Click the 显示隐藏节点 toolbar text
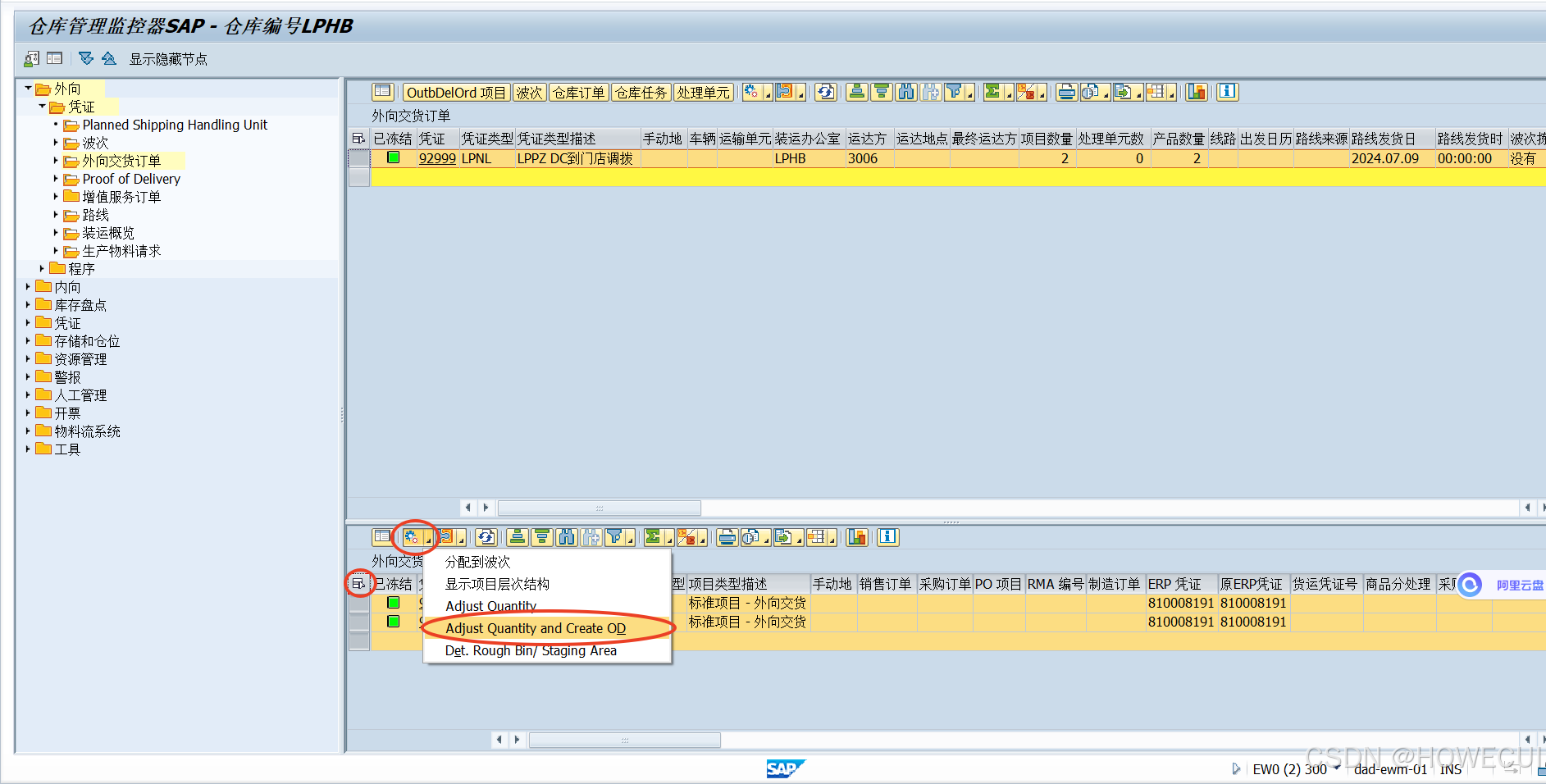This screenshot has height=784, width=1546. pos(168,59)
